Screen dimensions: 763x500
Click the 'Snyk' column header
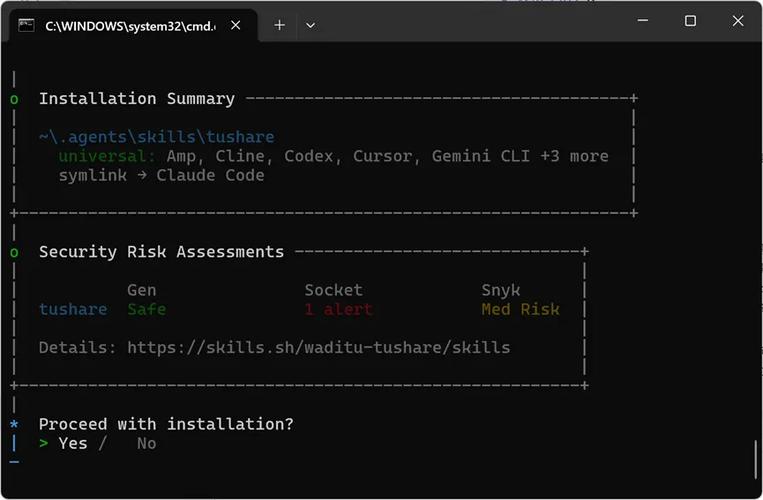501,290
